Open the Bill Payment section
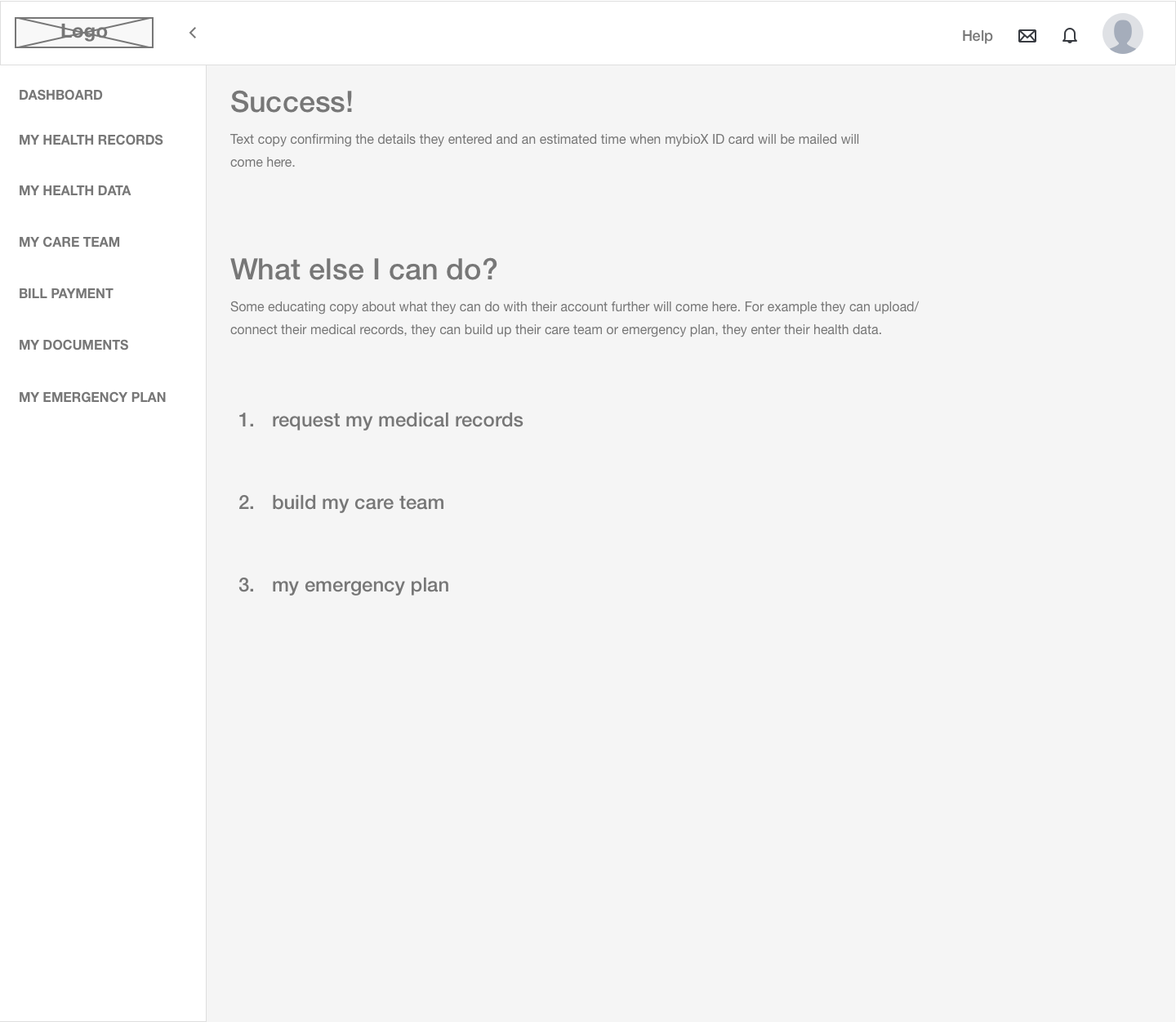Screen dimensions: 1176x1022 tap(65, 293)
